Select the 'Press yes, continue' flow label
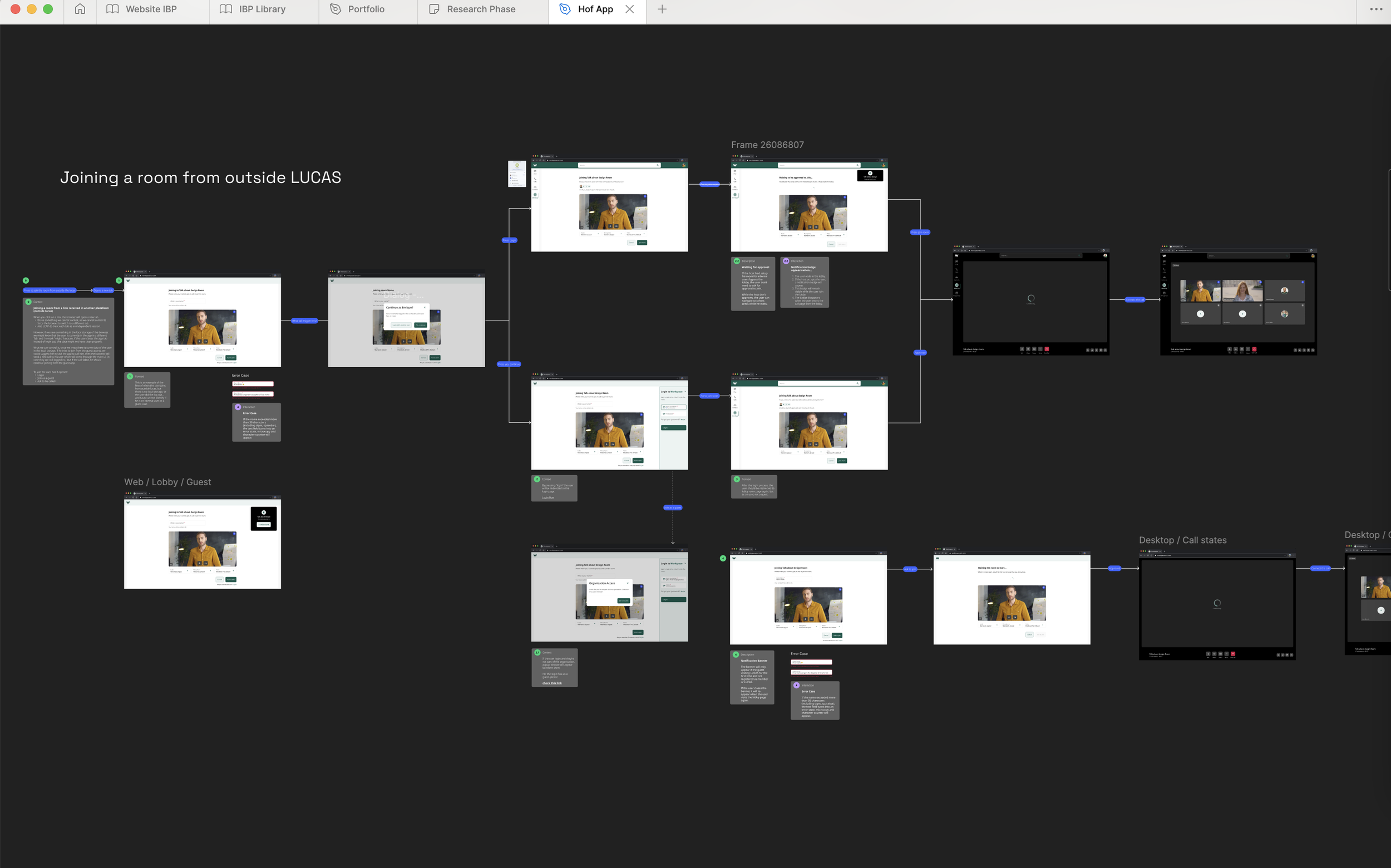1391x868 pixels. coord(509,364)
